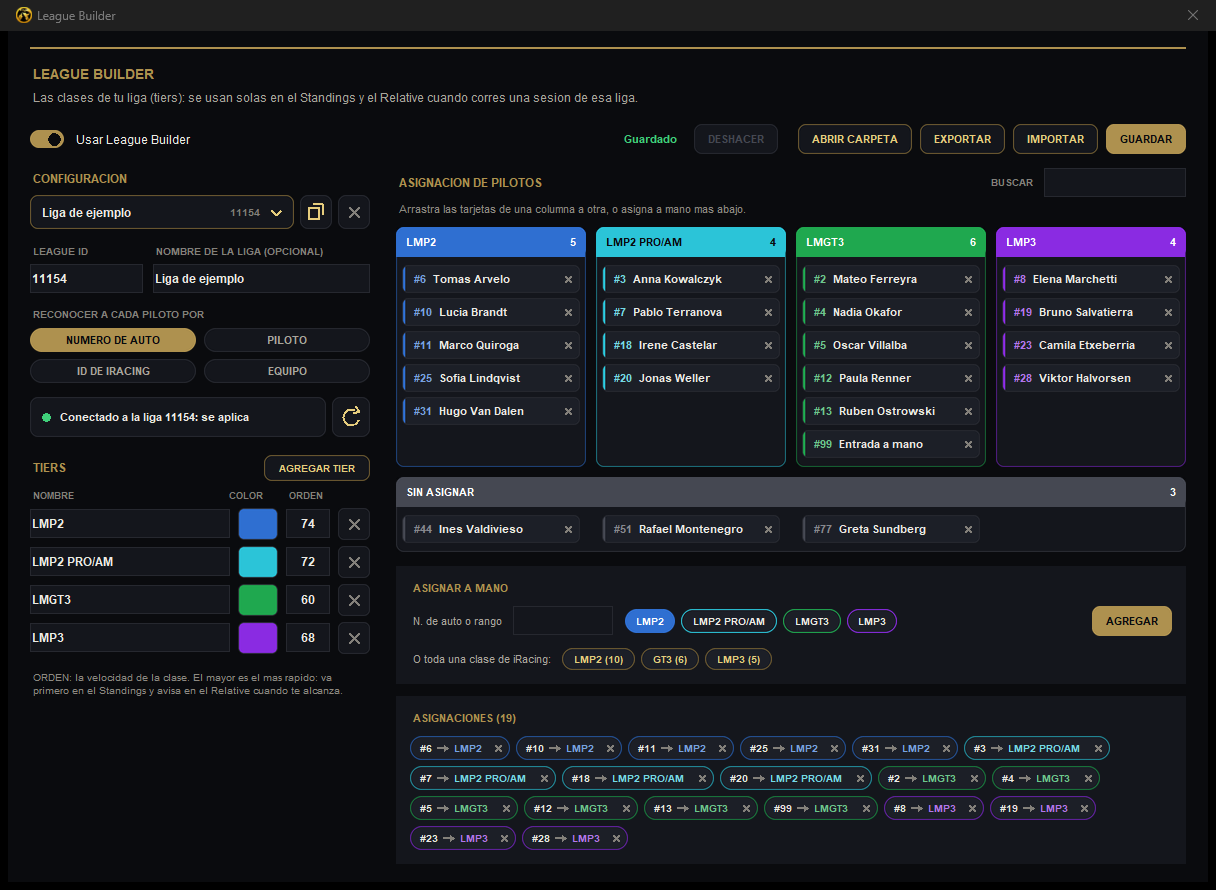The image size is (1216, 890).
Task: Remove Mateo Ferreyra card
Action: click(x=968, y=279)
